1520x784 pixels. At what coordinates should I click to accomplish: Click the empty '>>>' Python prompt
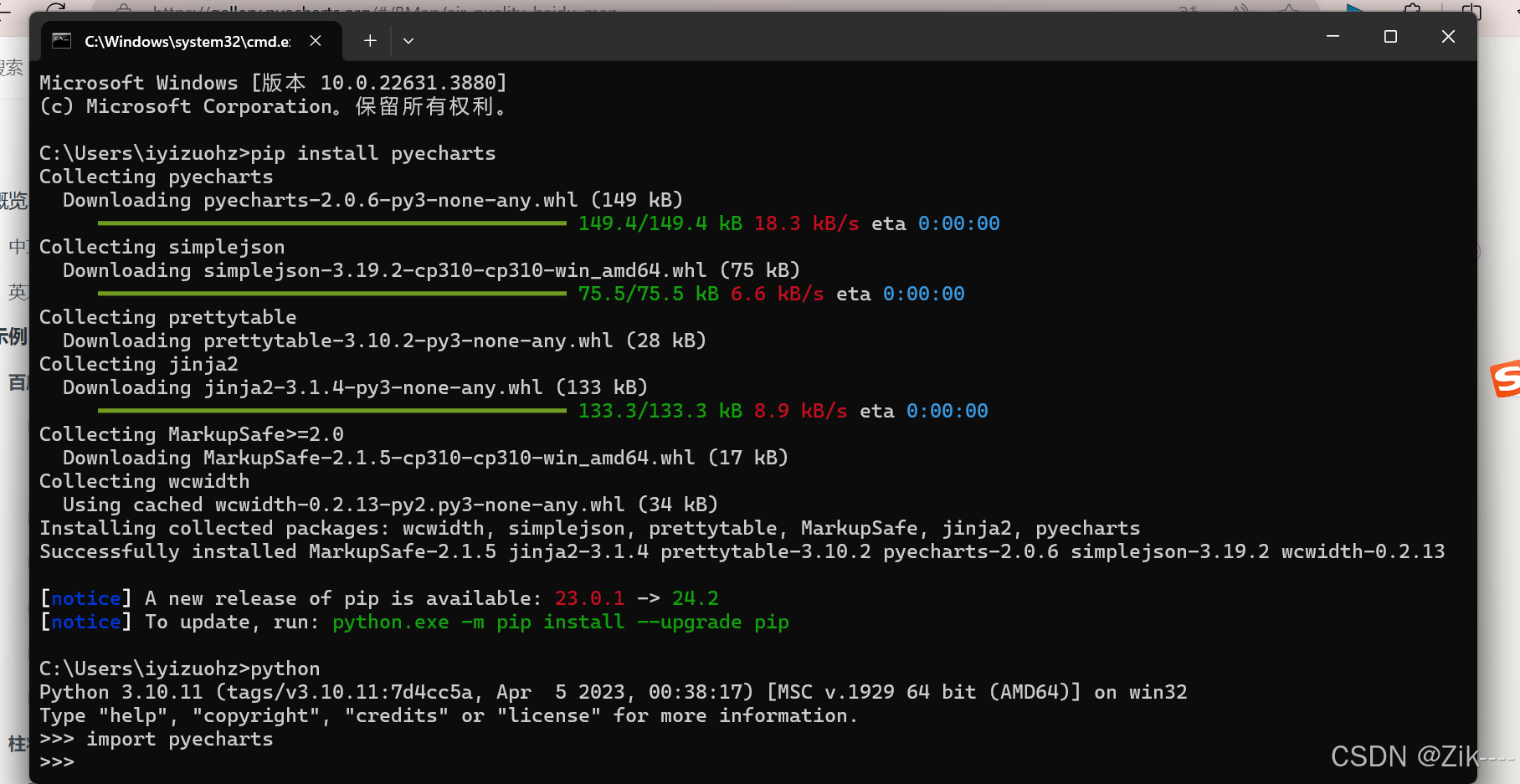pyautogui.click(x=57, y=762)
